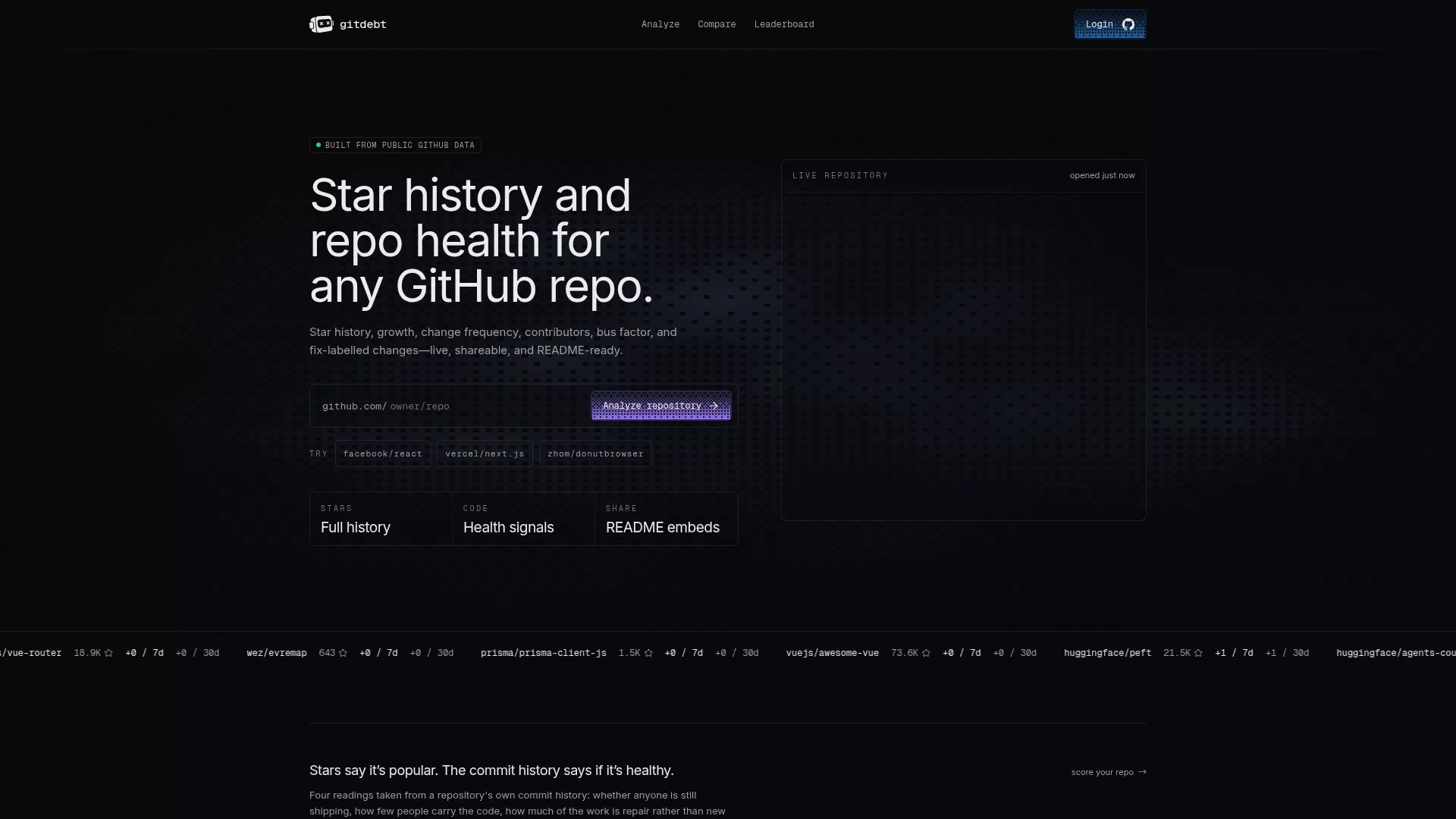Click huggingface/peft in the ticker
1456x819 pixels.
(1108, 653)
